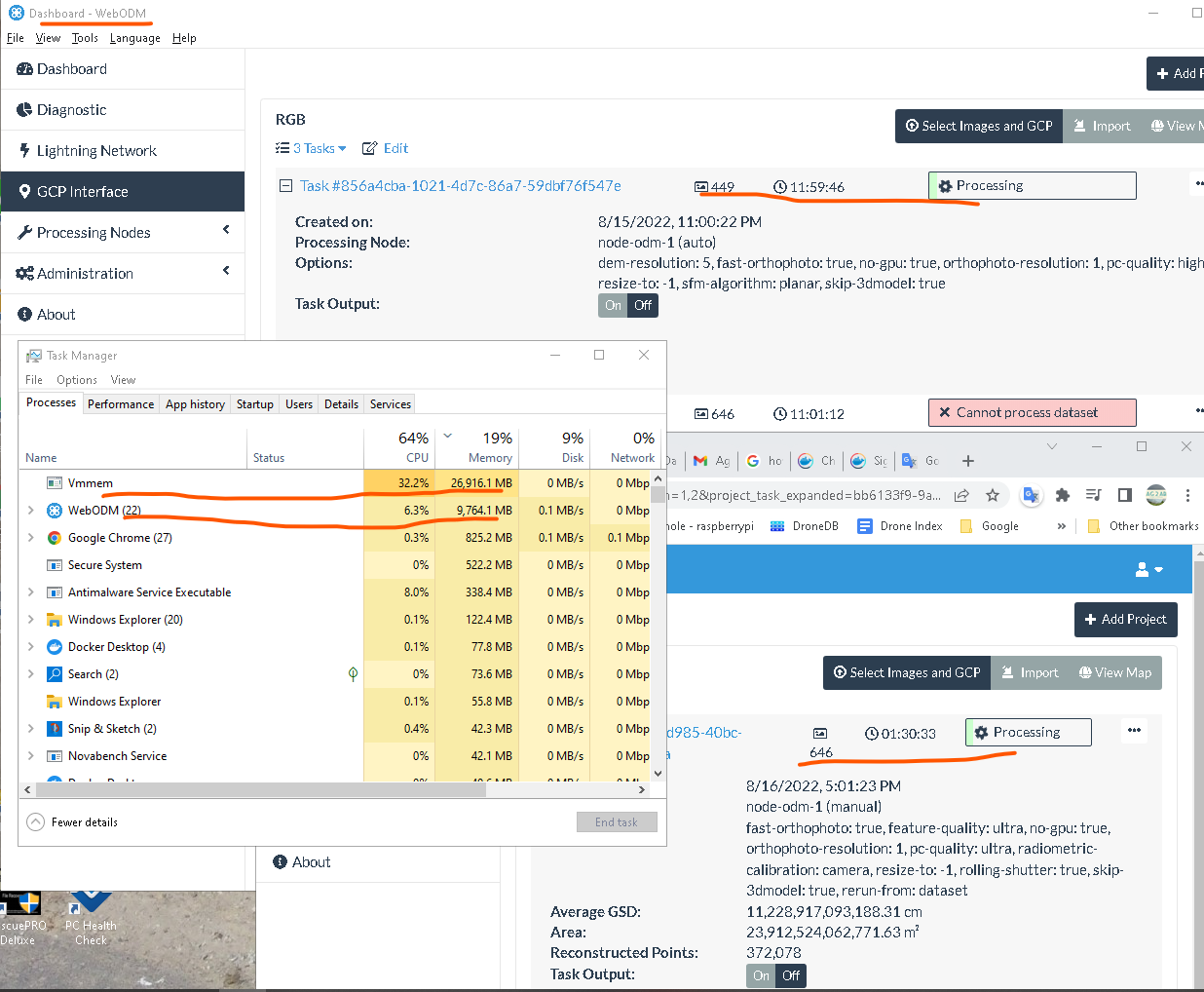Turn lower task output Off
Viewport: 1204px width, 992px height.
[x=791, y=975]
